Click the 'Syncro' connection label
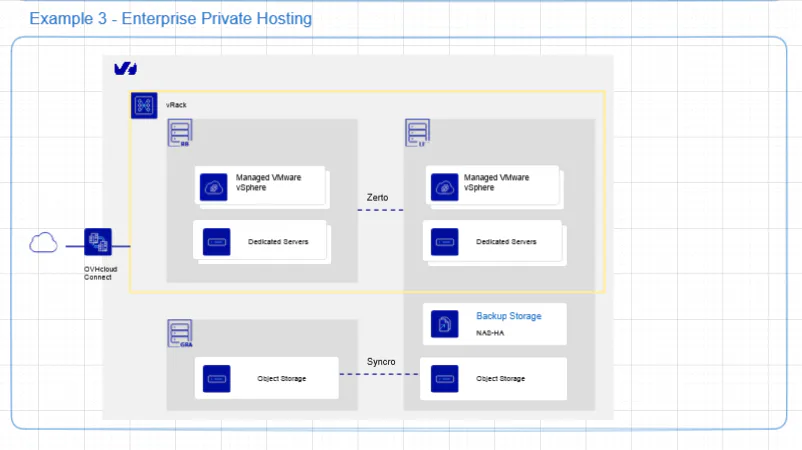The image size is (802, 450). click(x=381, y=362)
